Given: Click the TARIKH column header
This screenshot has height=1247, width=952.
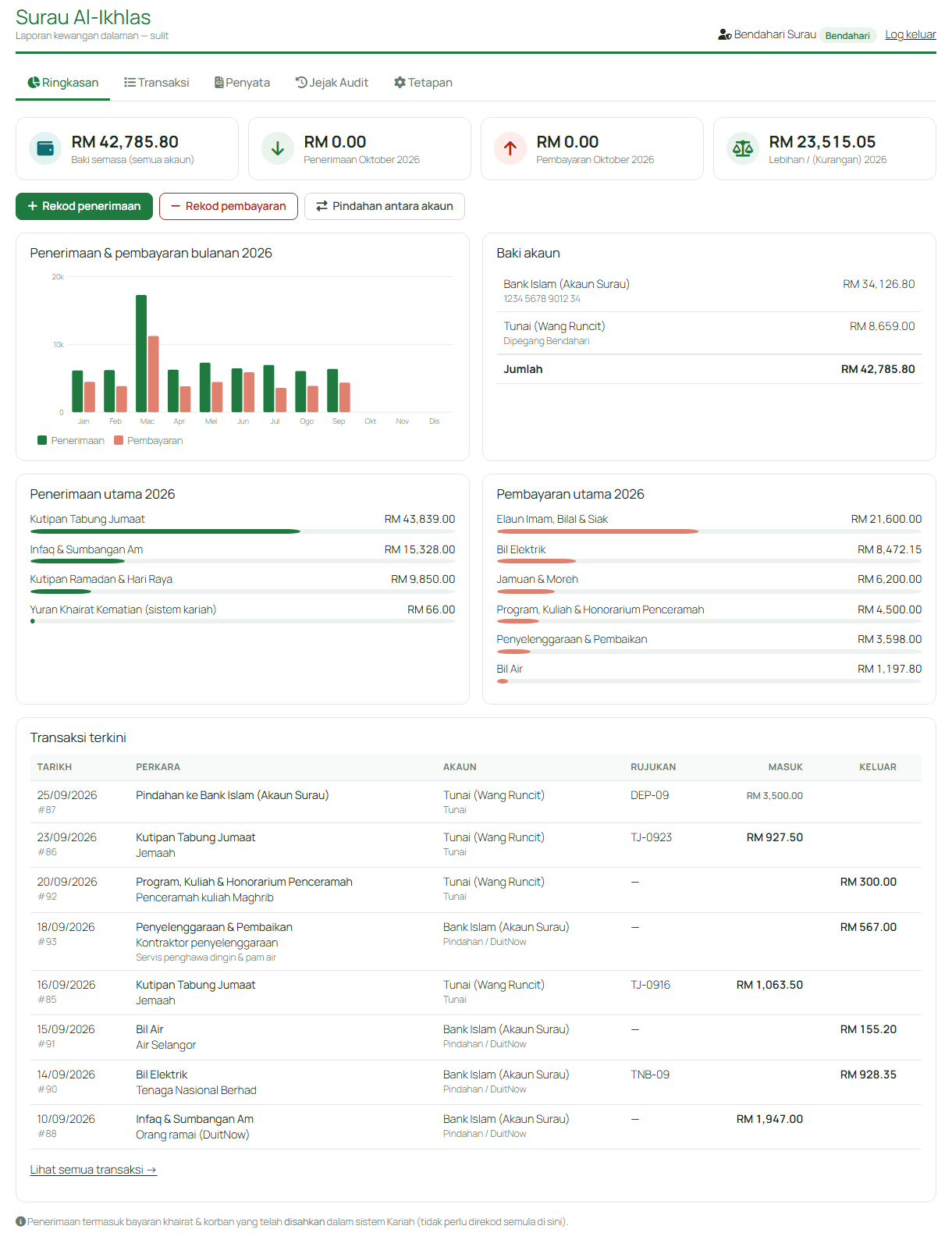Looking at the screenshot, I should [55, 767].
